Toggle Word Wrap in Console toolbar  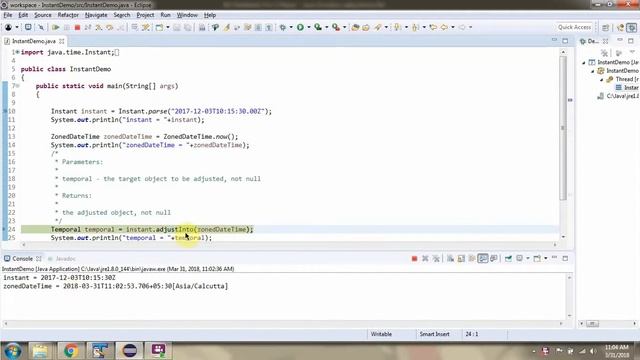coord(472,258)
